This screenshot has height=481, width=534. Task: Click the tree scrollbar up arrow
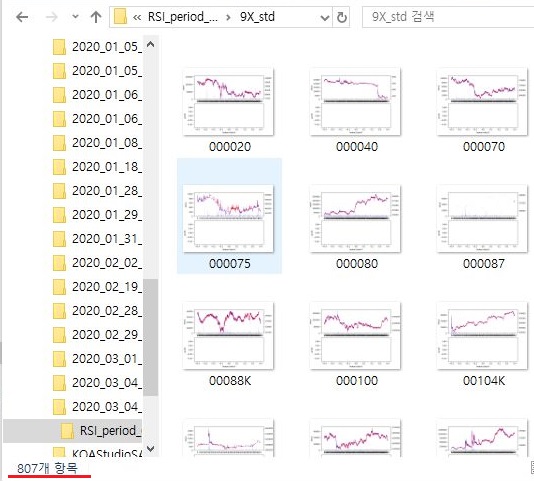click(x=150, y=44)
